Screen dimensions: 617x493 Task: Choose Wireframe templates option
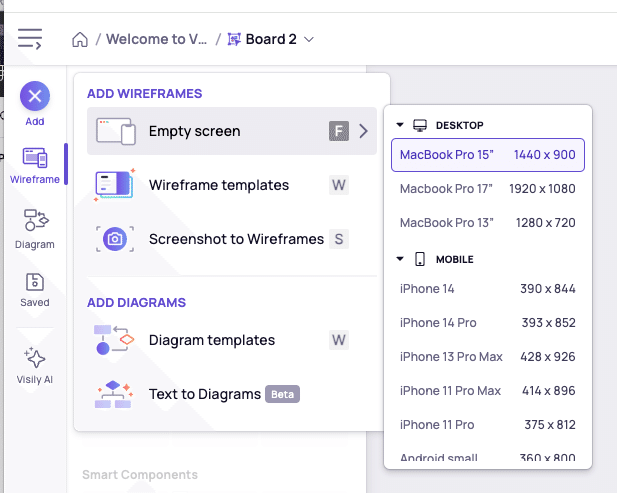pyautogui.click(x=232, y=185)
